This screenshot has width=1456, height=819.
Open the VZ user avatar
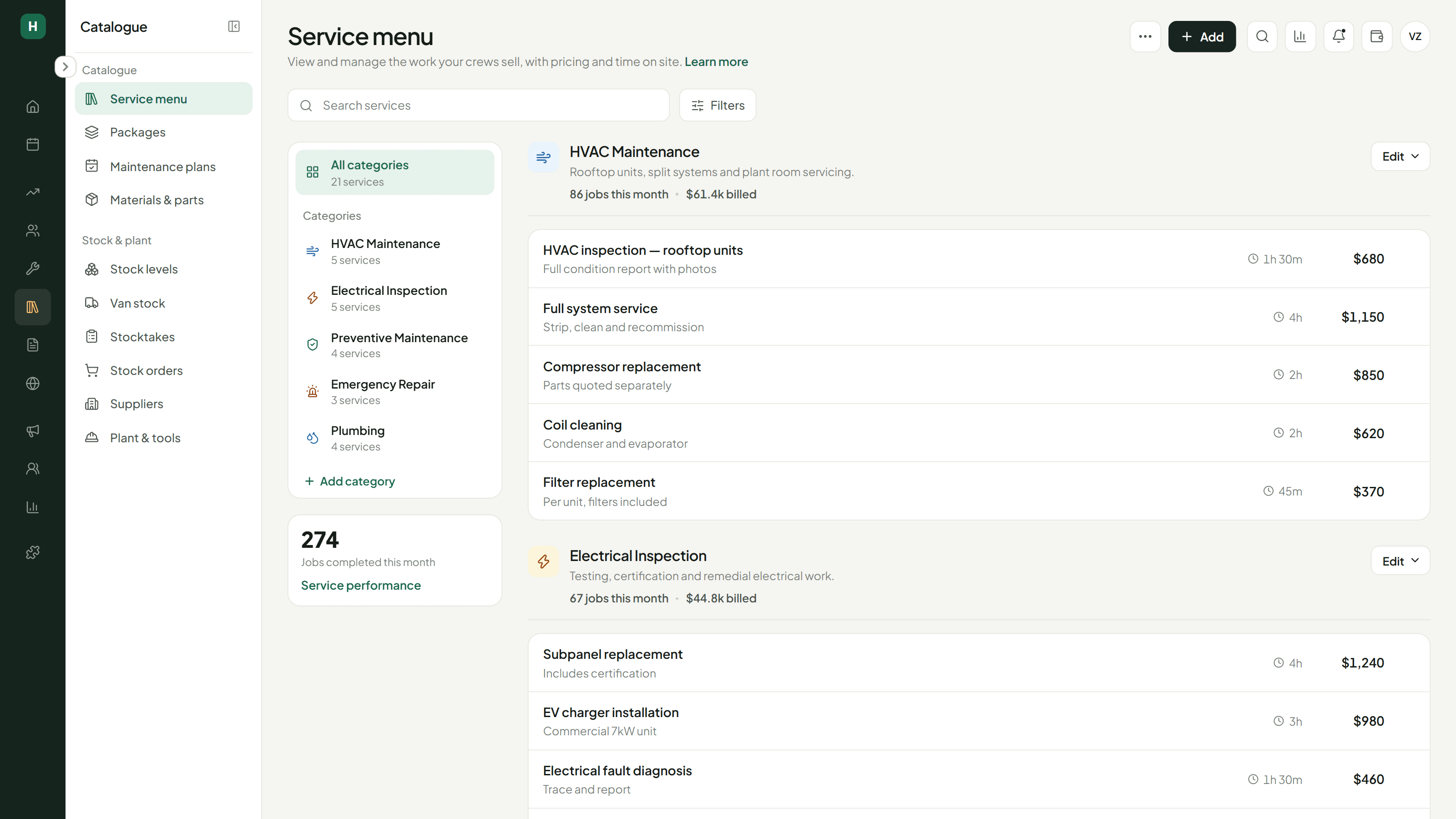[1415, 37]
